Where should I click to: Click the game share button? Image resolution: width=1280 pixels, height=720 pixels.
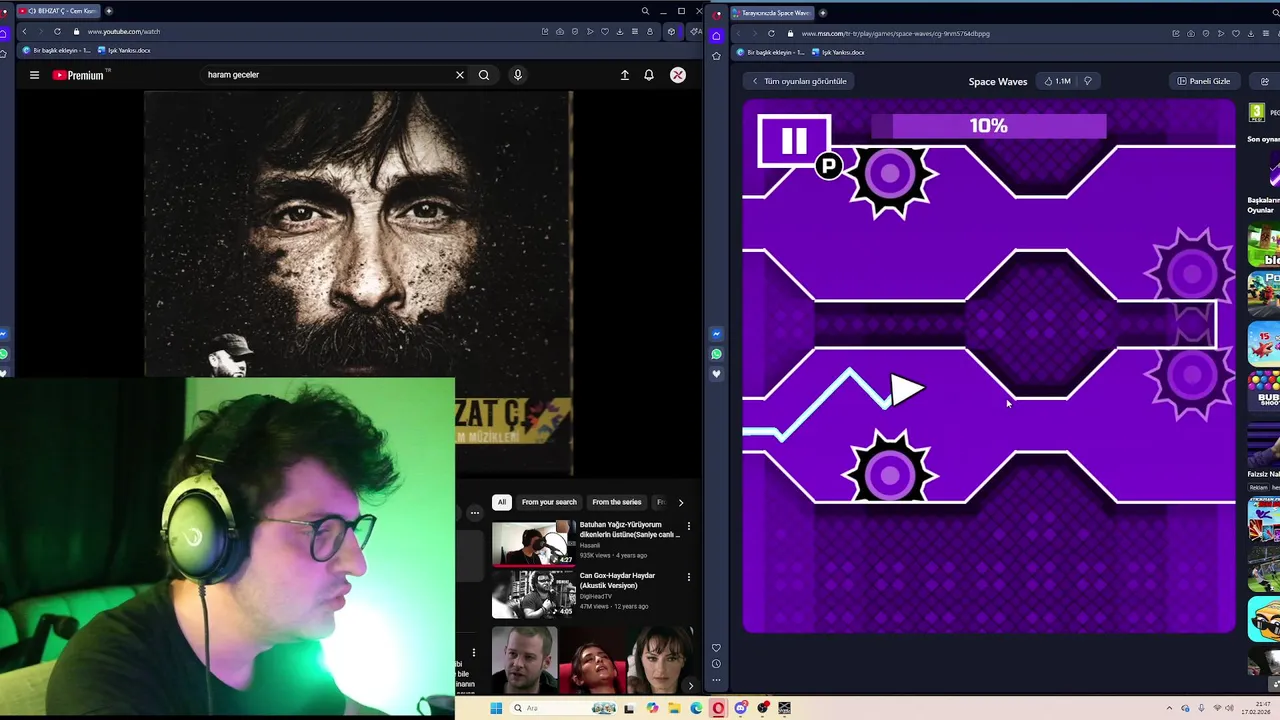coord(1265,81)
